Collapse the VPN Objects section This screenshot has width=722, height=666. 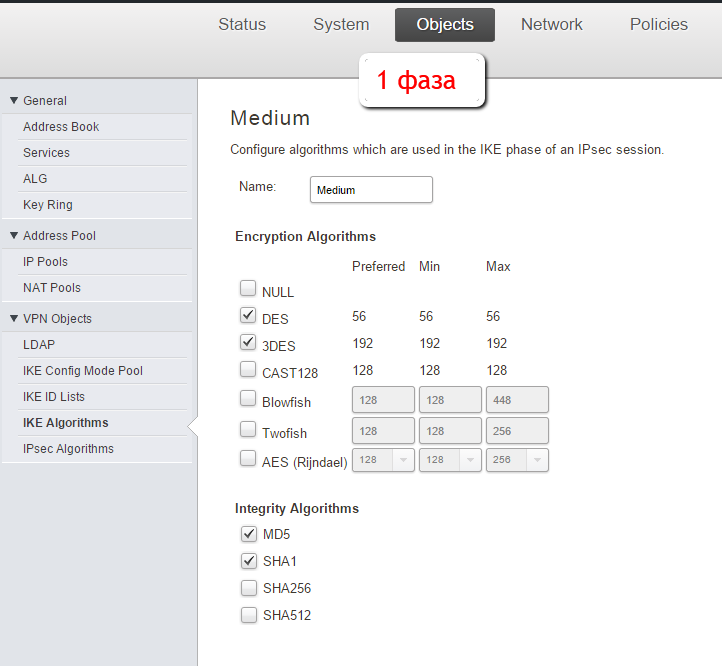pyautogui.click(x=14, y=319)
